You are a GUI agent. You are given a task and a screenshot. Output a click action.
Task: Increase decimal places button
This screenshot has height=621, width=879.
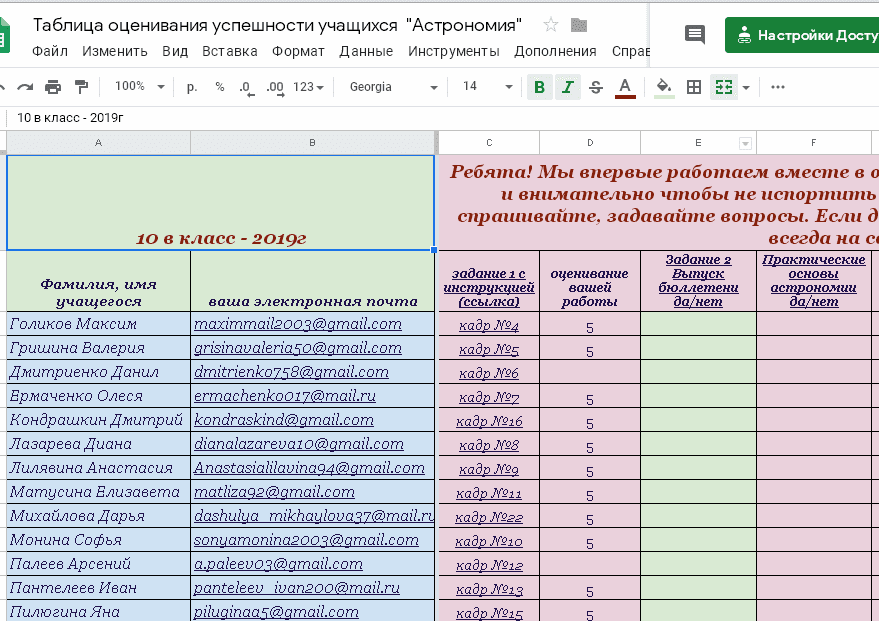[x=275, y=87]
